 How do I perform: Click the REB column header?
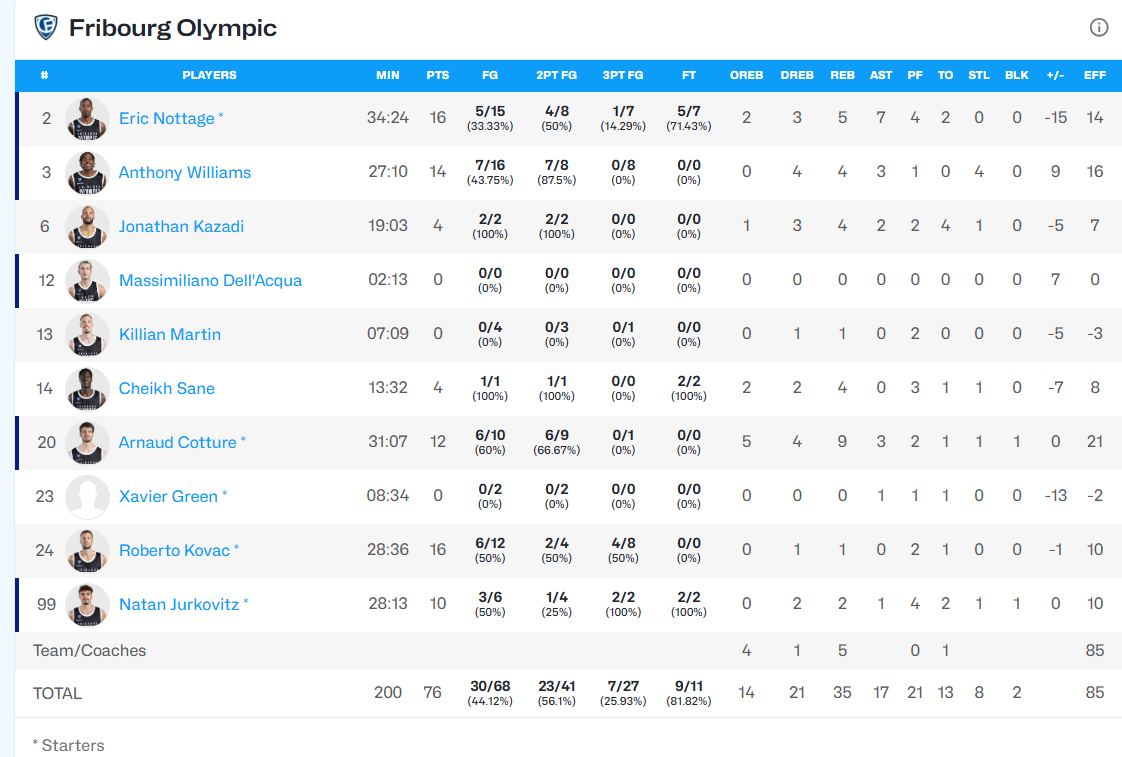pyautogui.click(x=842, y=75)
